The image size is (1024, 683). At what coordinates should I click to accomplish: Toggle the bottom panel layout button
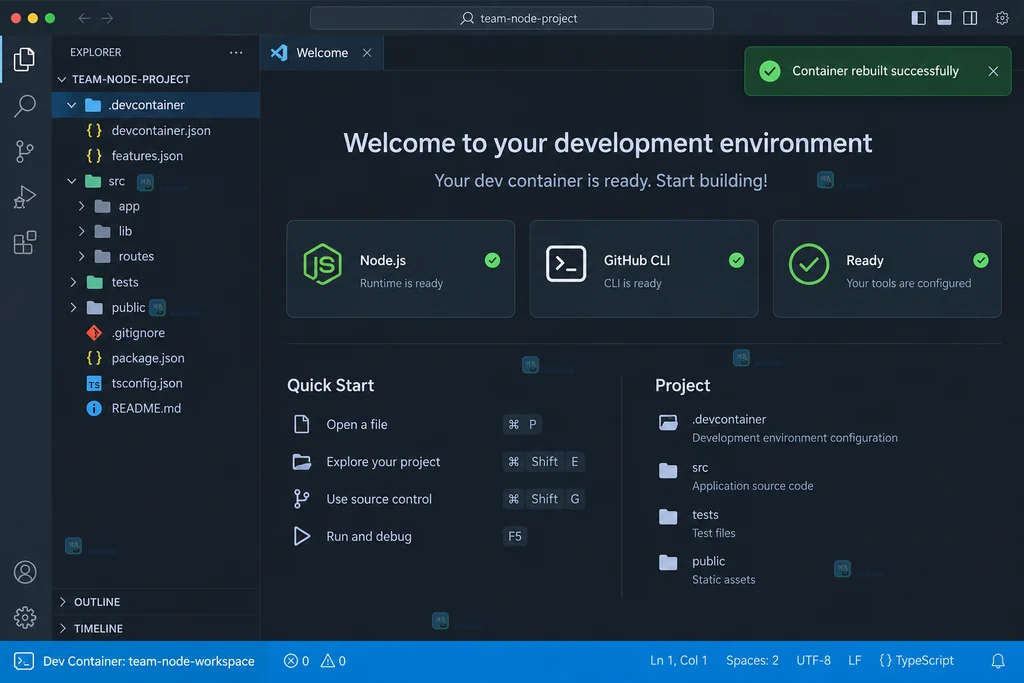point(944,18)
